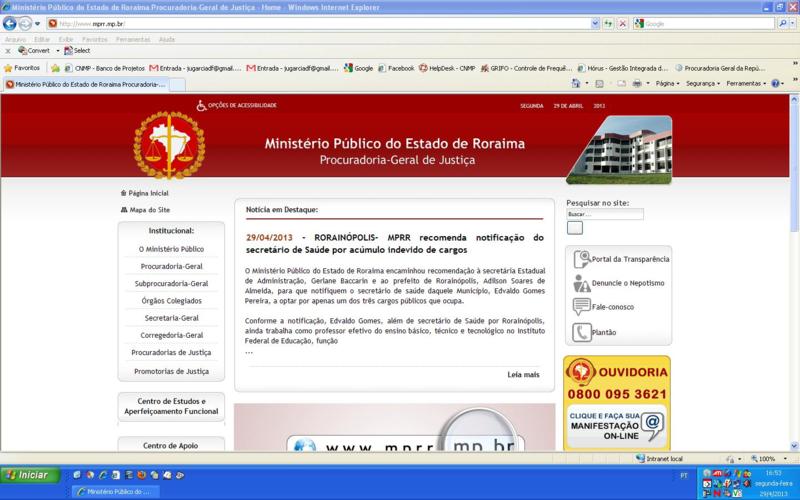The width and height of the screenshot is (800, 500).
Task: Open the Página dropdown menu
Action: click(667, 83)
